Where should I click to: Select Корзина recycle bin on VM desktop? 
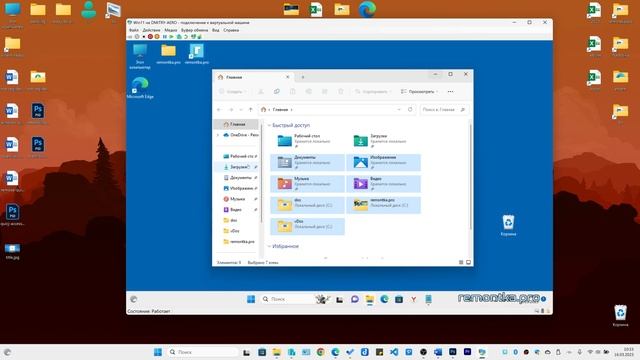point(508,226)
